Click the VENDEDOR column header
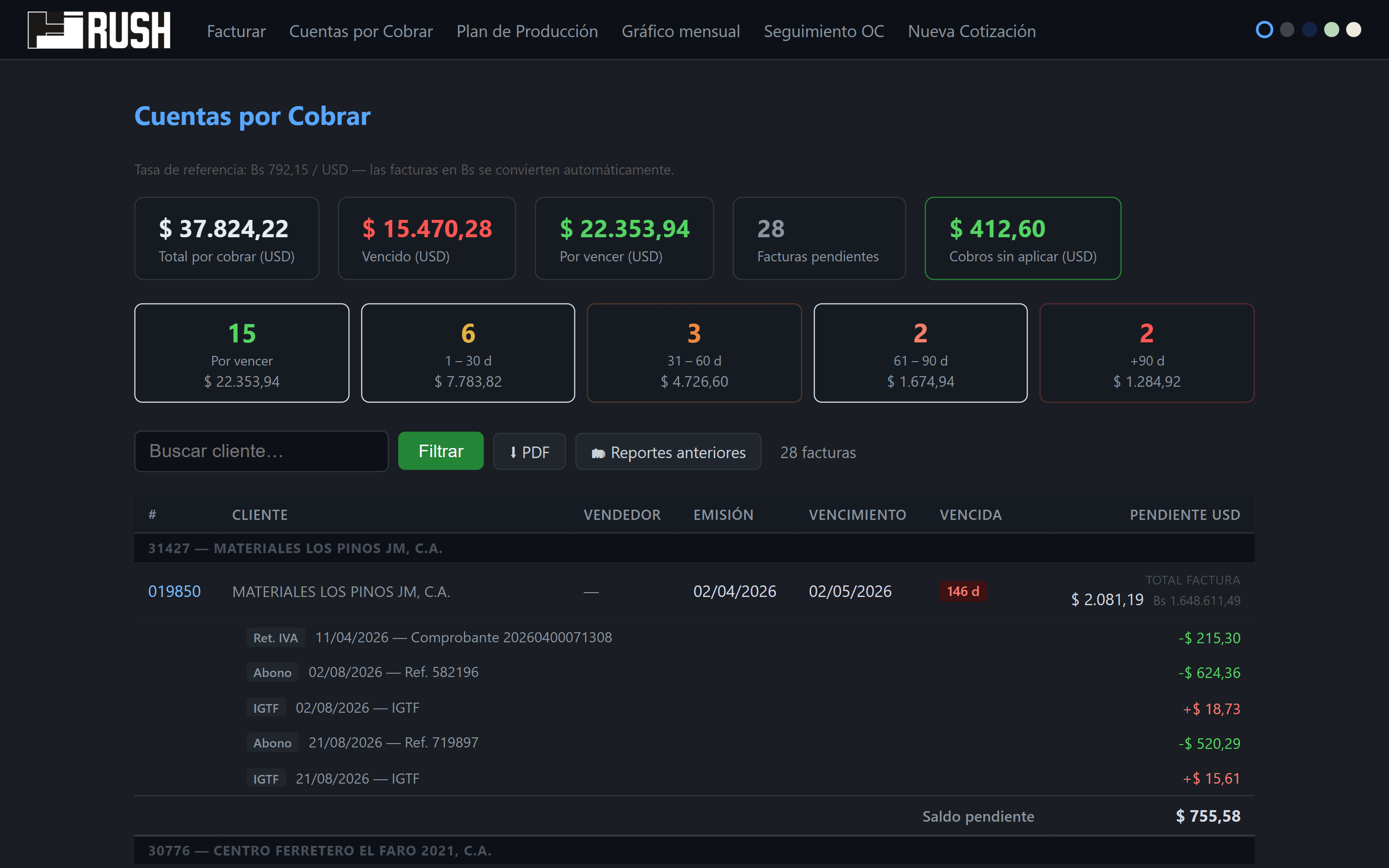Screen dimensions: 1389x868 tap(622, 515)
